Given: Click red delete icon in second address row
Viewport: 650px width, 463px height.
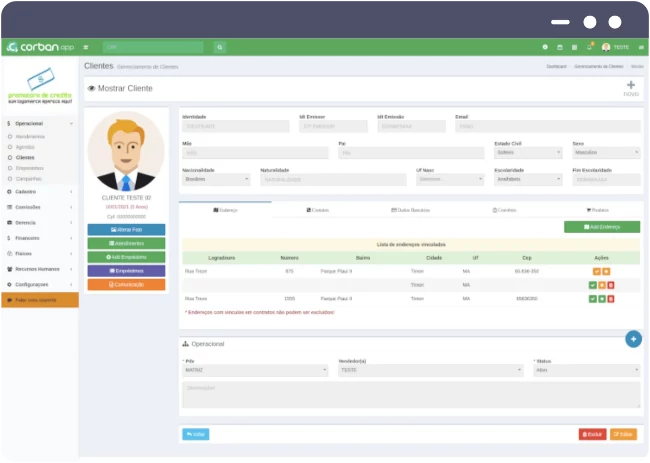Looking at the screenshot, I should coord(611,285).
